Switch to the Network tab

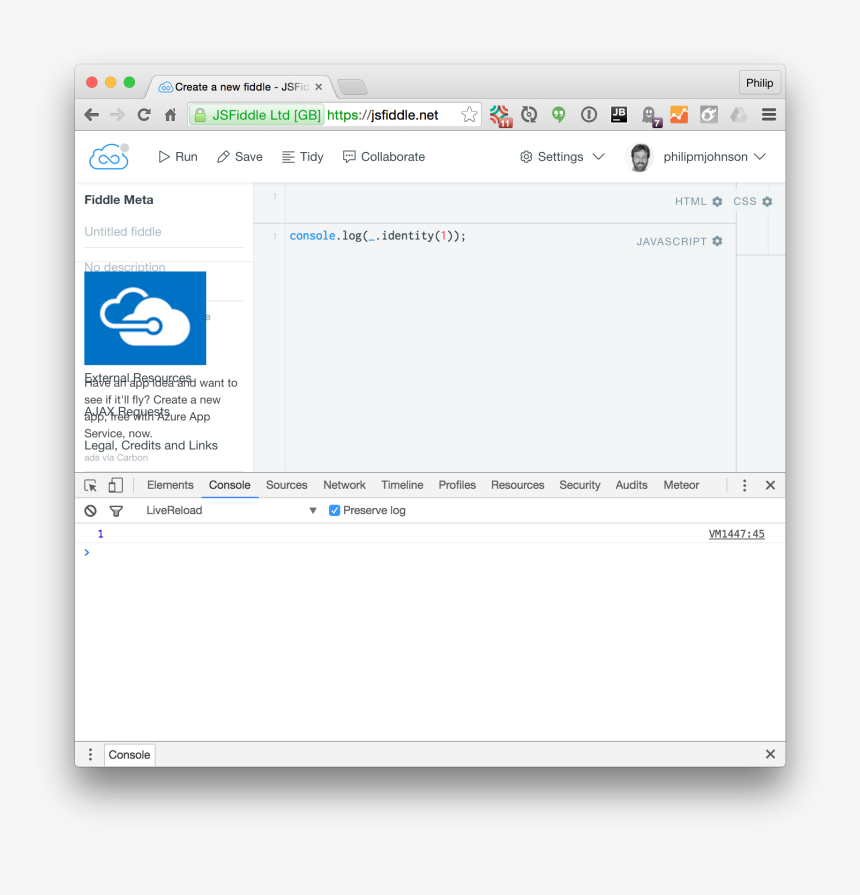click(344, 485)
